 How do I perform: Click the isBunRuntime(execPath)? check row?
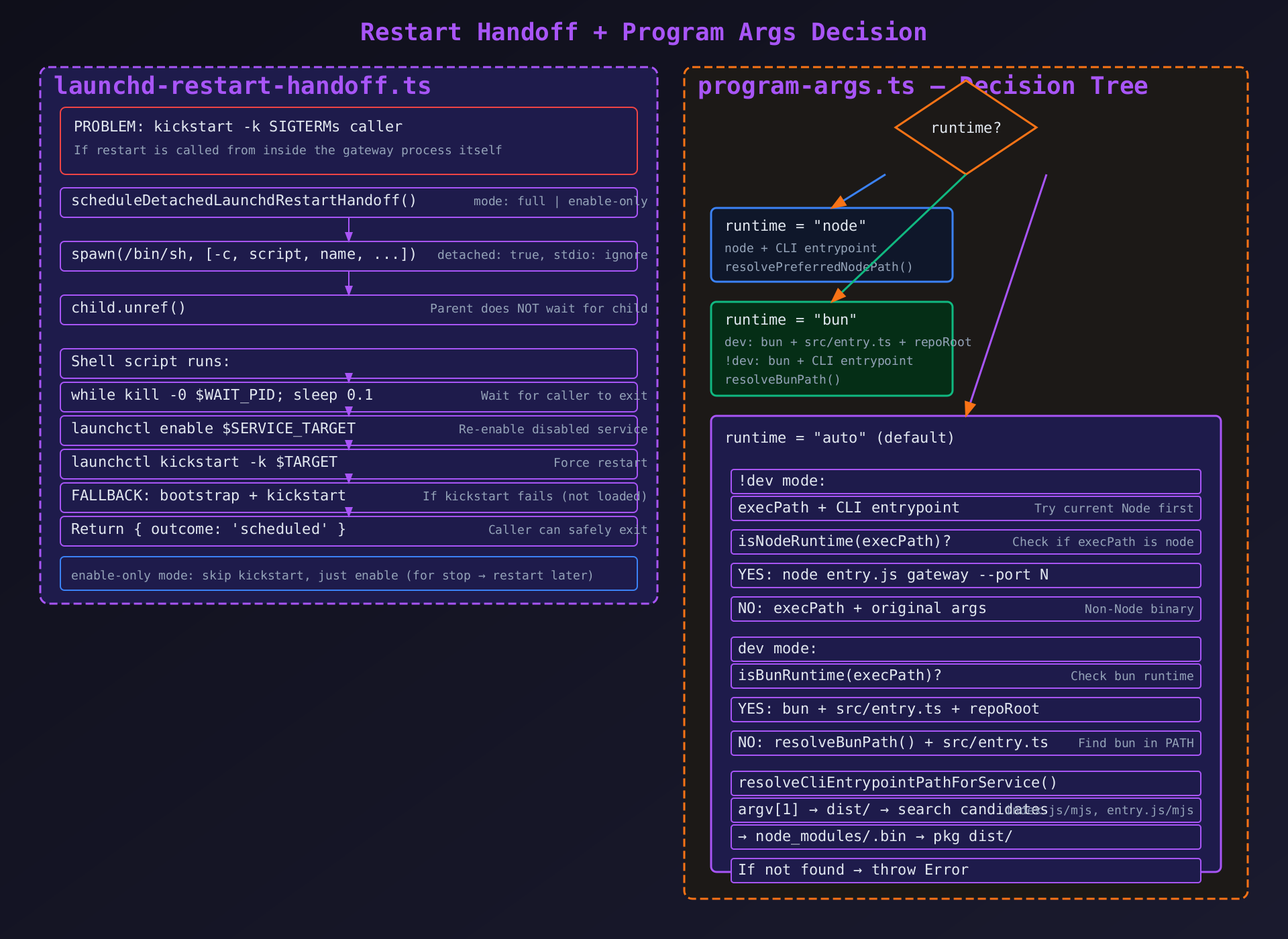[965, 676]
